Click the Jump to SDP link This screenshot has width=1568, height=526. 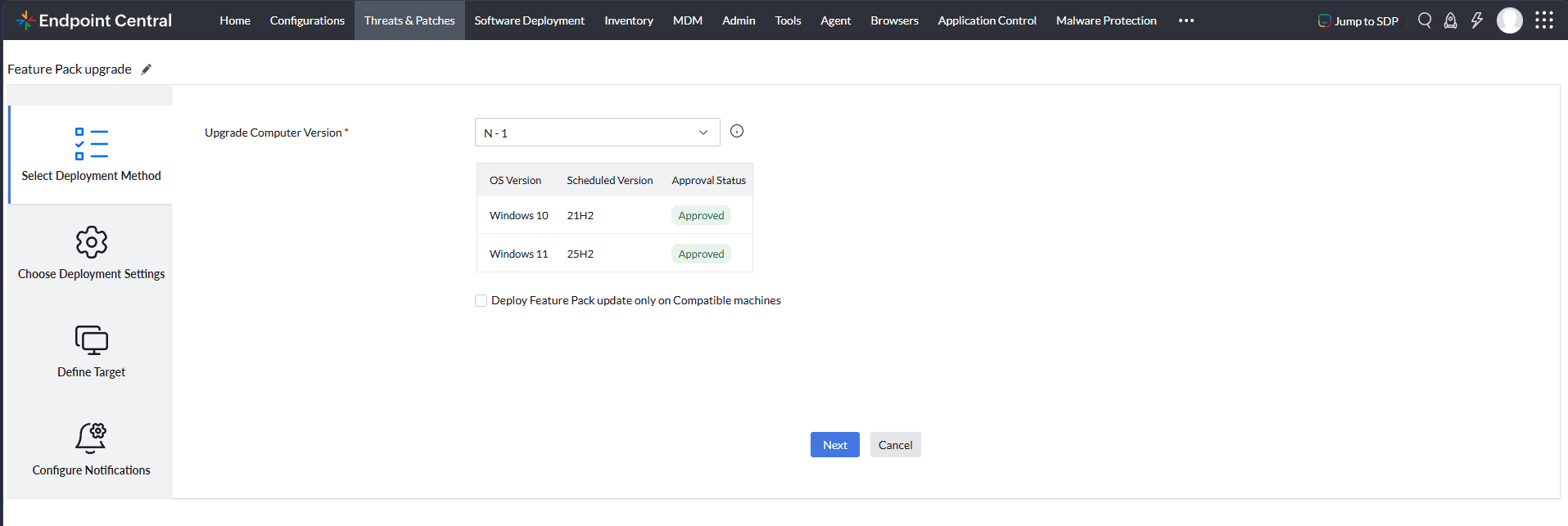pyautogui.click(x=1358, y=21)
